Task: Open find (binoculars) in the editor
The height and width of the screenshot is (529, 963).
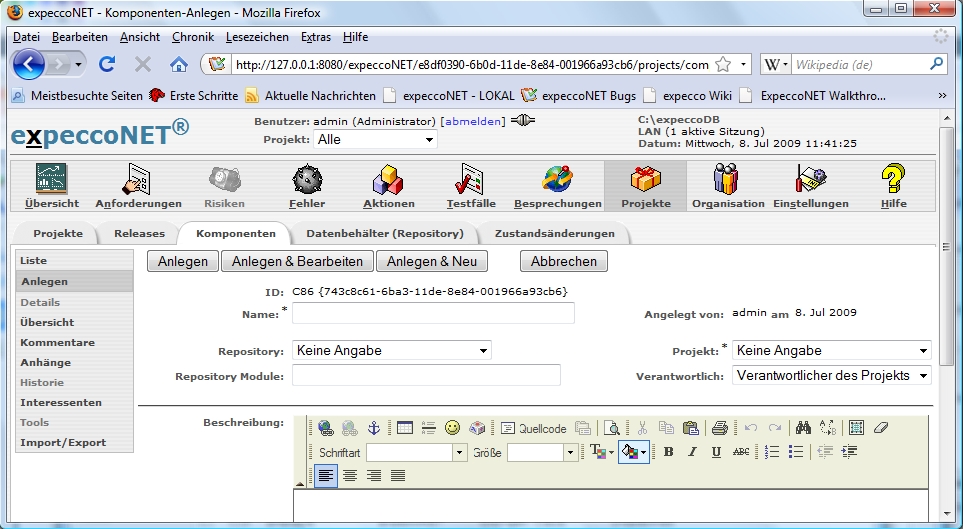Action: coord(803,428)
